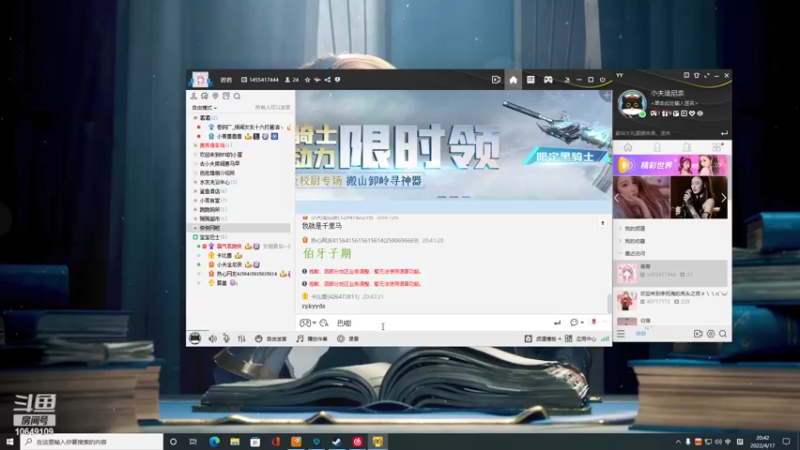Click the scroll-to-top arrow in the chat area
The height and width of the screenshot is (450, 800).
point(603,223)
